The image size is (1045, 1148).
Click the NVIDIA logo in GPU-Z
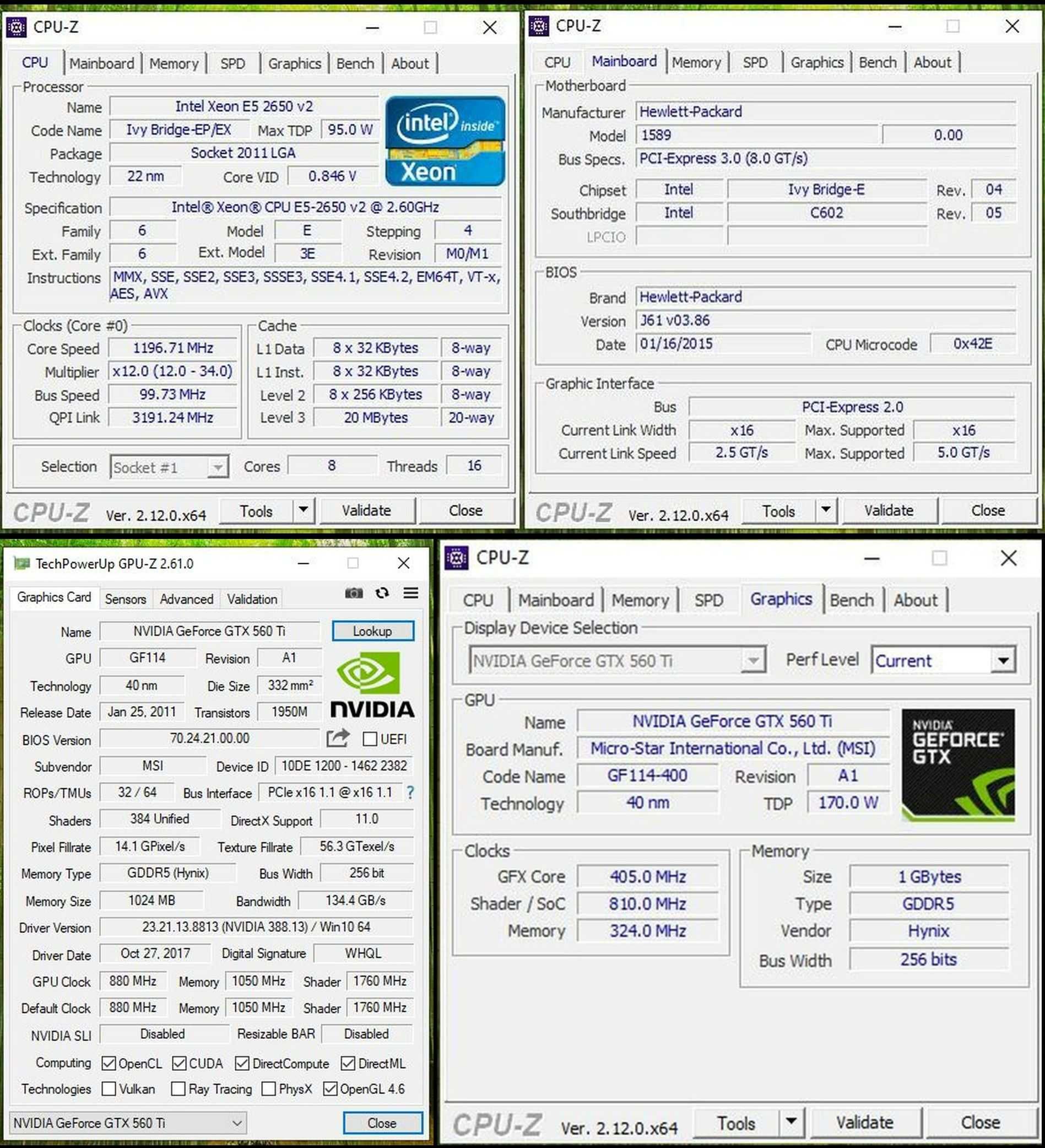pos(373,685)
